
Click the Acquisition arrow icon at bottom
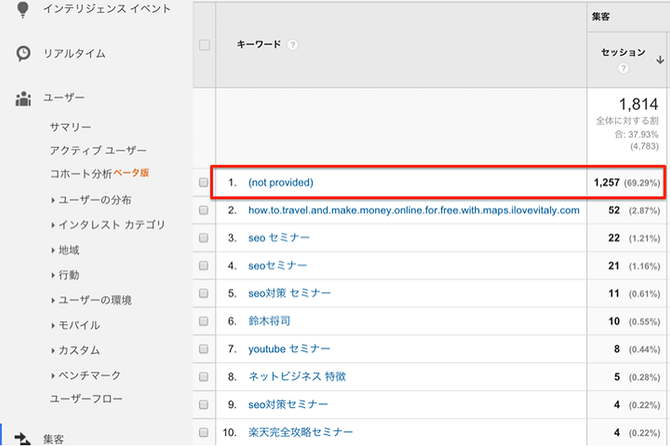[23, 438]
